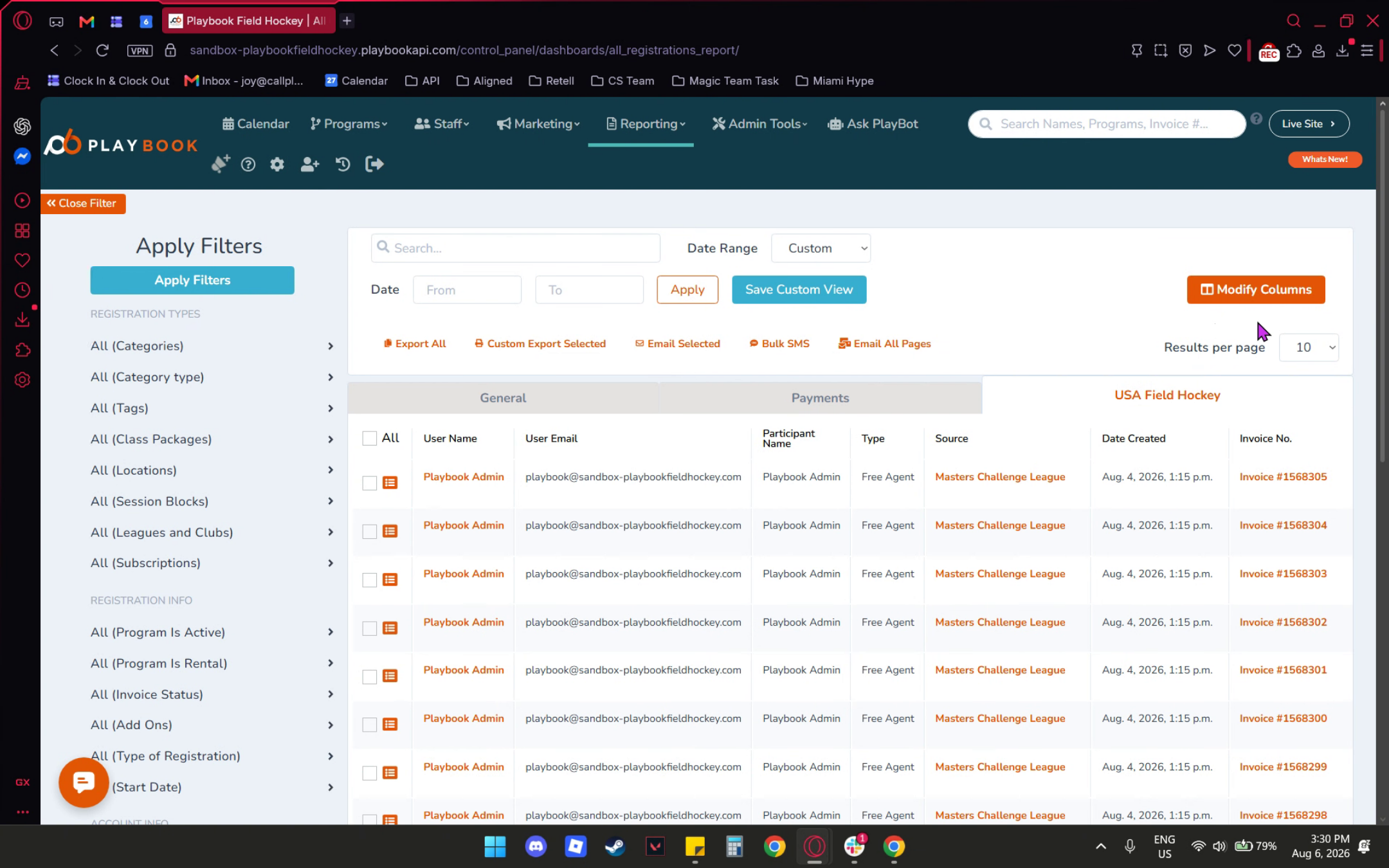Click the rocket icon in Playbook header
The width and height of the screenshot is (1389, 868).
coord(220,164)
